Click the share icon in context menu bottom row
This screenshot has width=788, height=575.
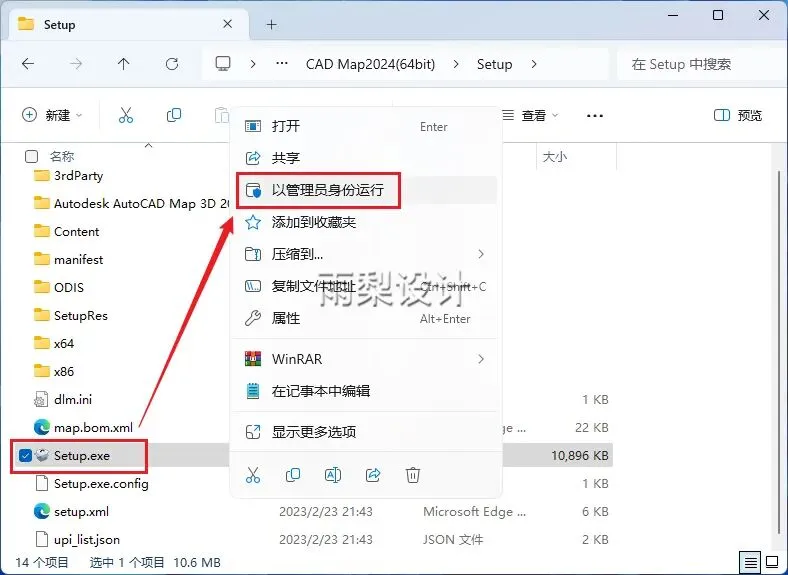click(x=373, y=474)
